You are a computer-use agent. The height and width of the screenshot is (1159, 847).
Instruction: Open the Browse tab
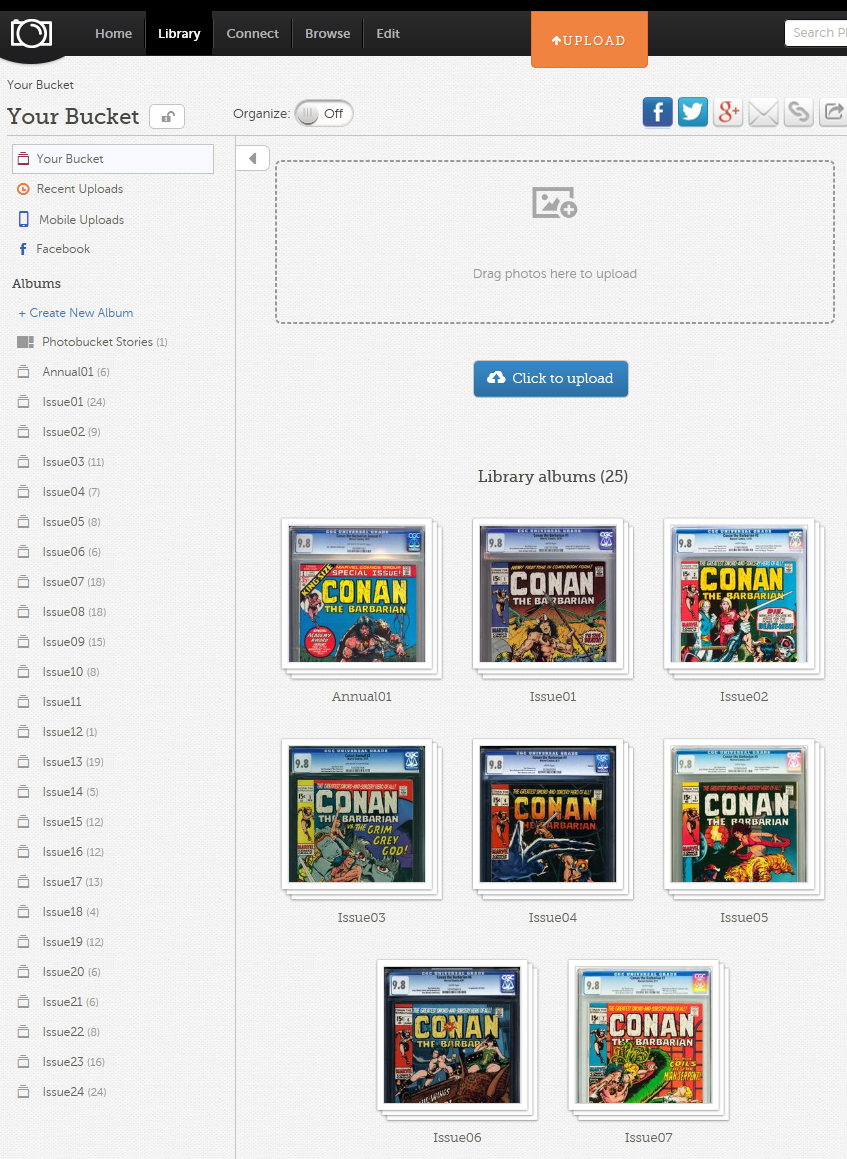point(327,33)
